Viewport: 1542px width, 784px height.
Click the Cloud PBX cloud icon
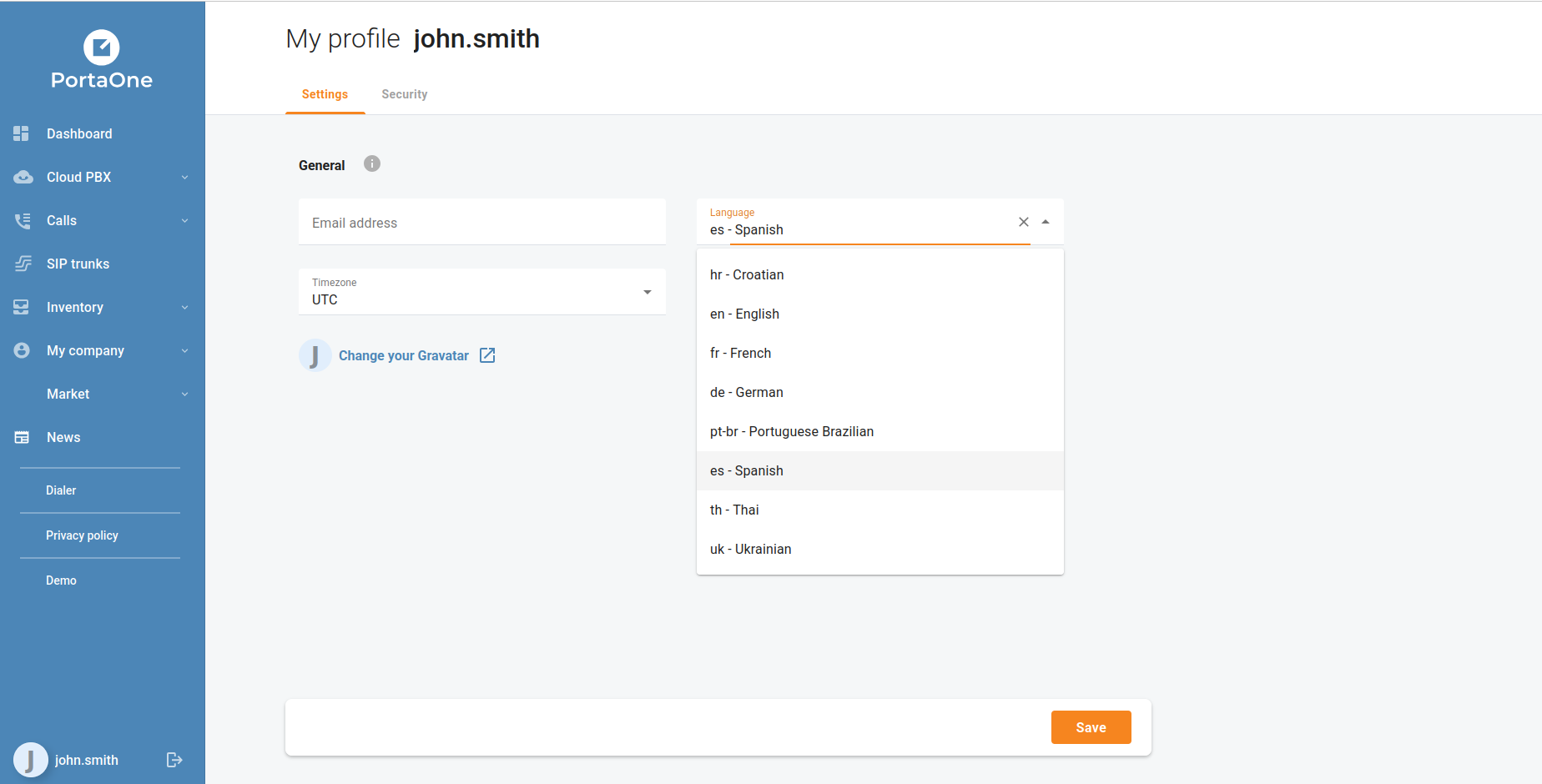[x=23, y=177]
